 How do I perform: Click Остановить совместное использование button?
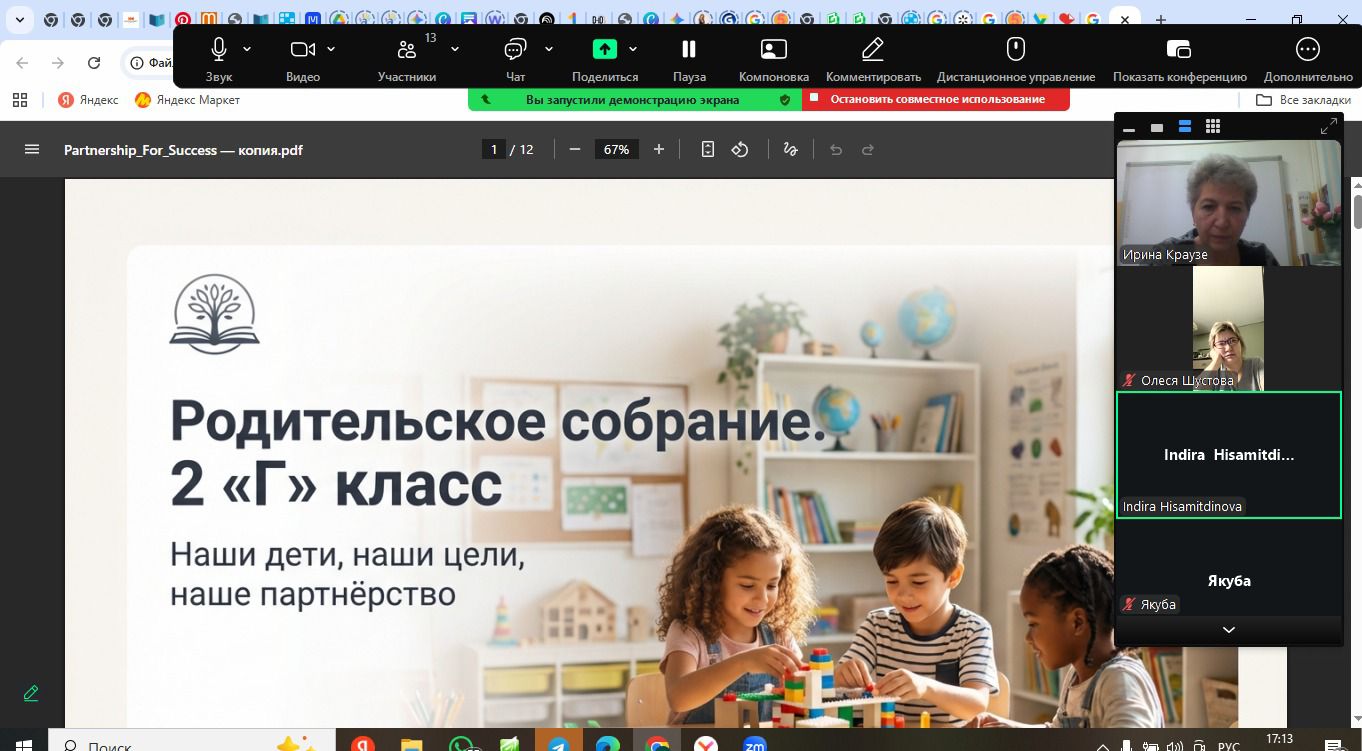pyautogui.click(x=936, y=99)
